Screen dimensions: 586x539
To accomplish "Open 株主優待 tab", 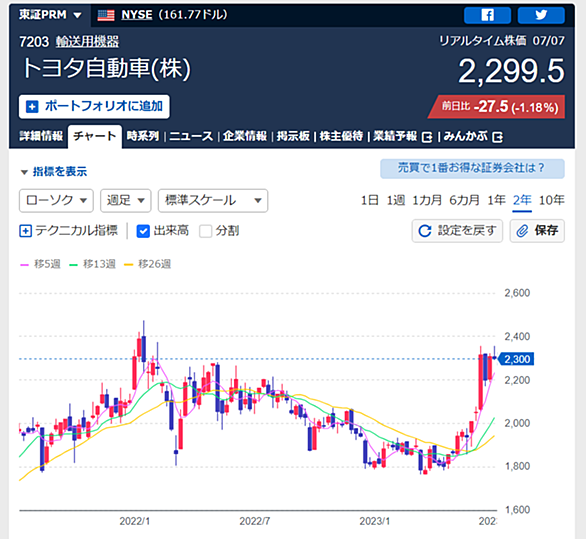I will [x=341, y=136].
